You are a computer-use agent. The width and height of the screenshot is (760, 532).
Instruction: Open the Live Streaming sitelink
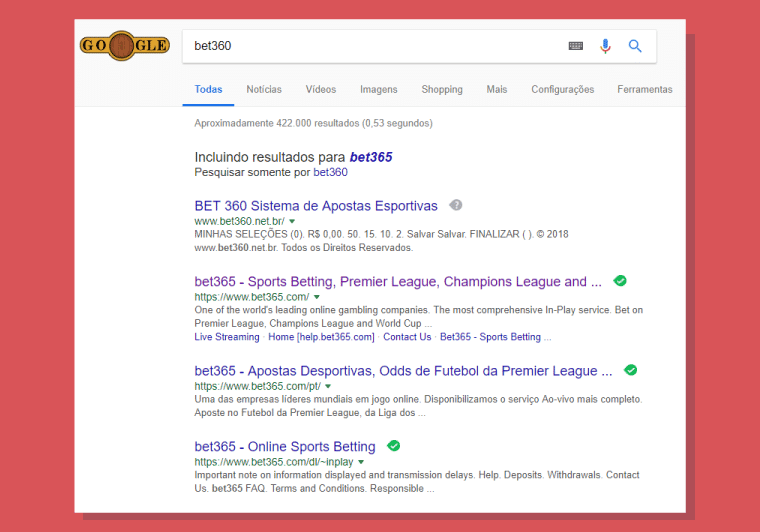227,337
